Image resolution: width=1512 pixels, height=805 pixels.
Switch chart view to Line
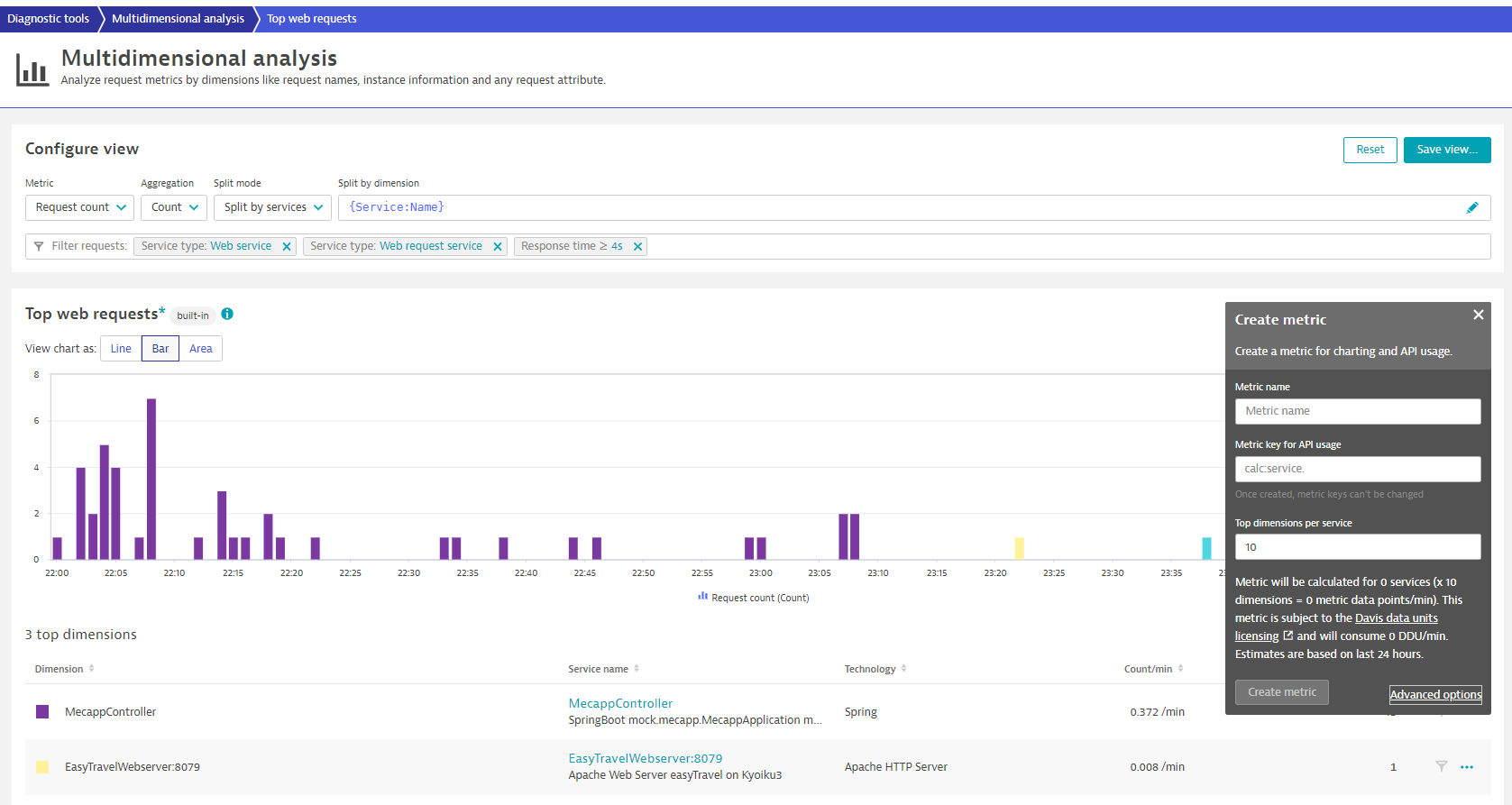pyautogui.click(x=121, y=349)
